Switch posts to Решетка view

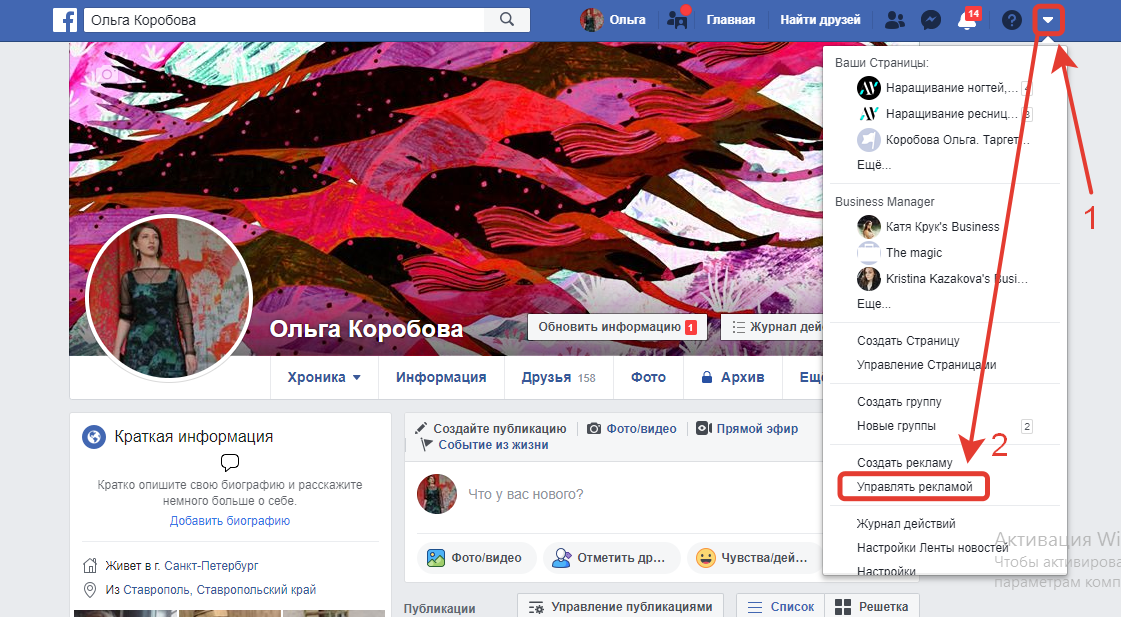click(871, 607)
